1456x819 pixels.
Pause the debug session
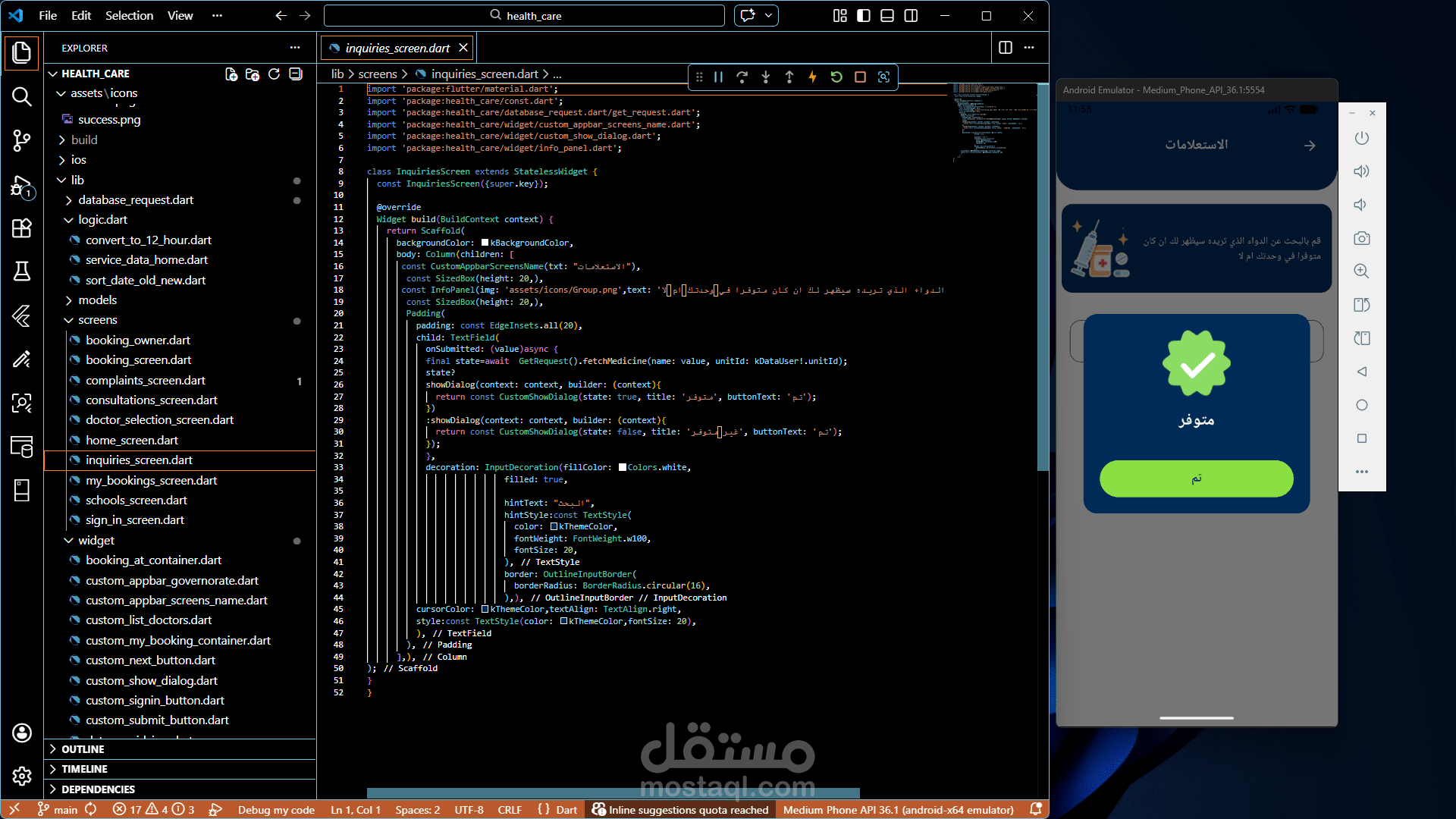pyautogui.click(x=718, y=77)
